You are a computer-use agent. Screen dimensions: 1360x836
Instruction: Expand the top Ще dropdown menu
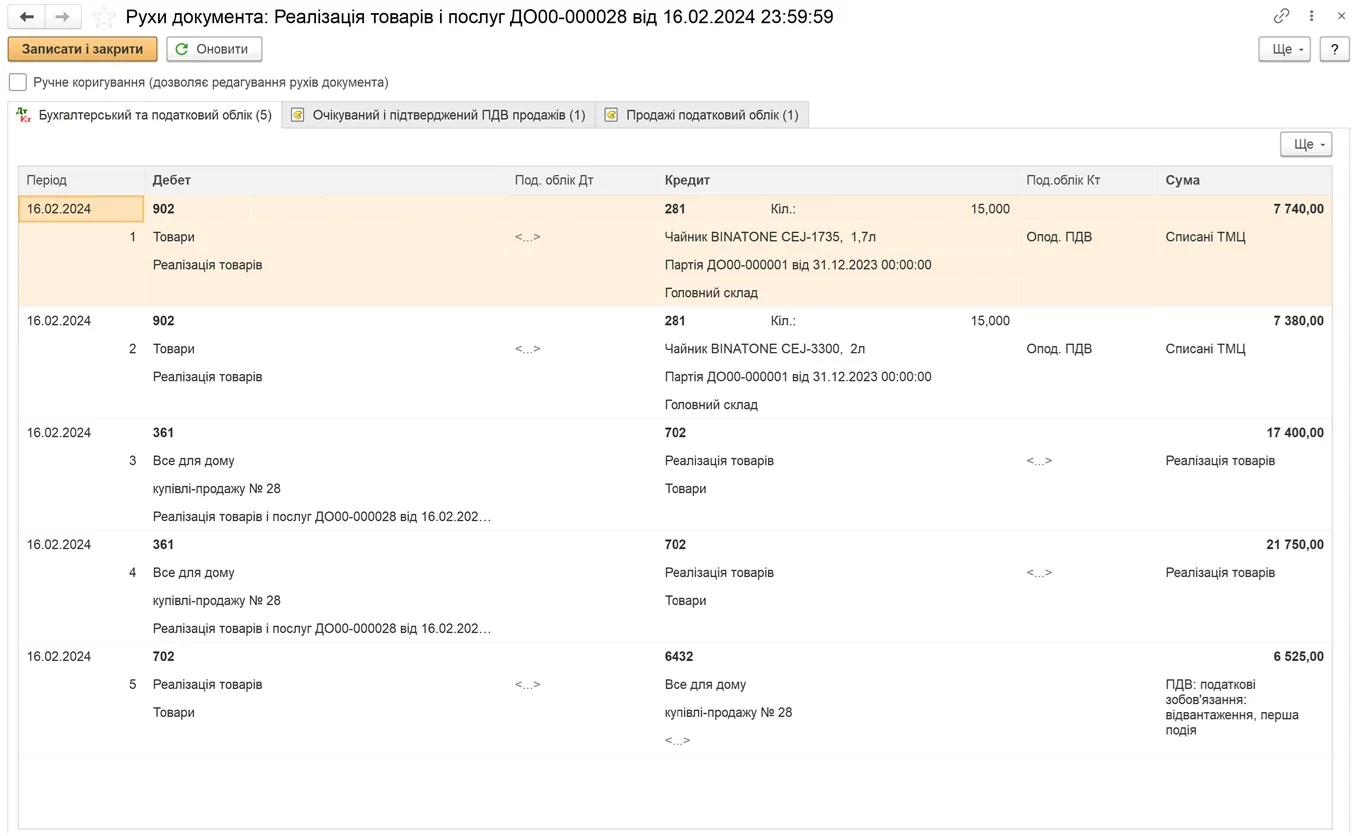point(1284,49)
